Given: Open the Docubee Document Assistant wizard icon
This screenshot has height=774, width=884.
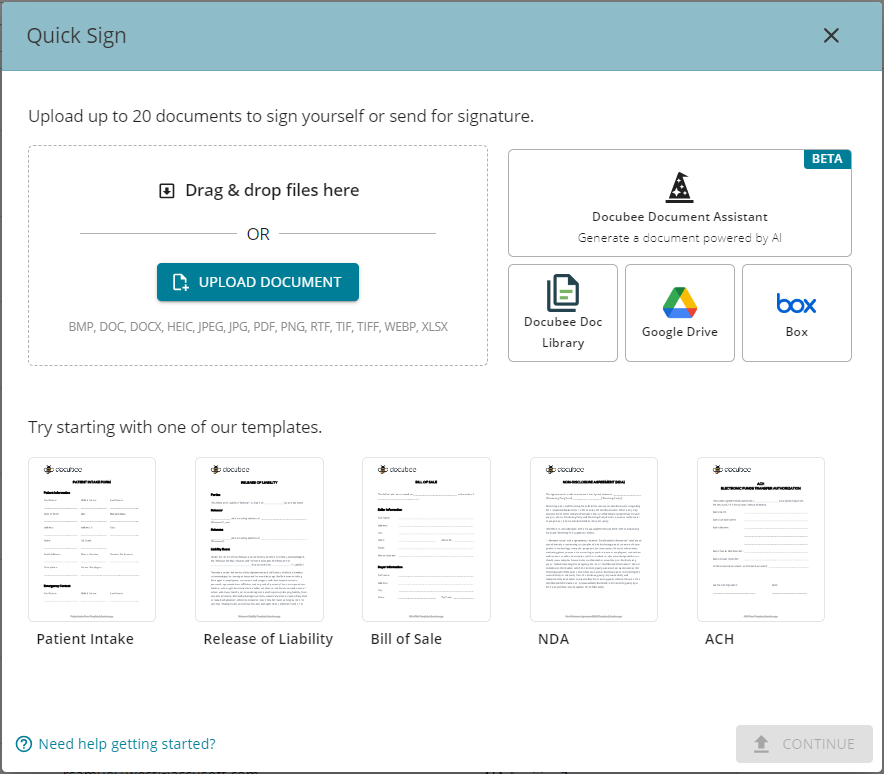Looking at the screenshot, I should point(679,188).
